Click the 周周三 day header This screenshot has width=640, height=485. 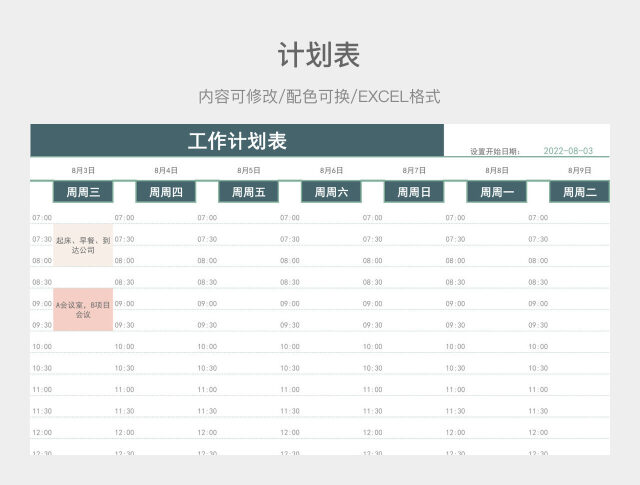click(x=83, y=192)
